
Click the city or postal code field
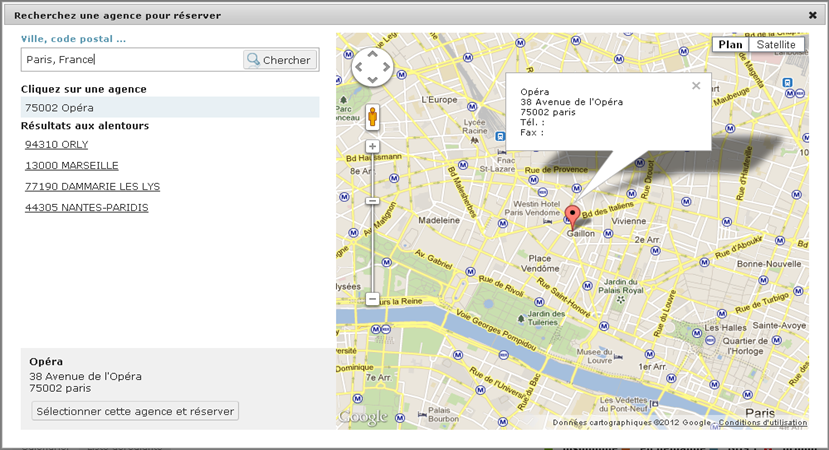click(x=130, y=60)
